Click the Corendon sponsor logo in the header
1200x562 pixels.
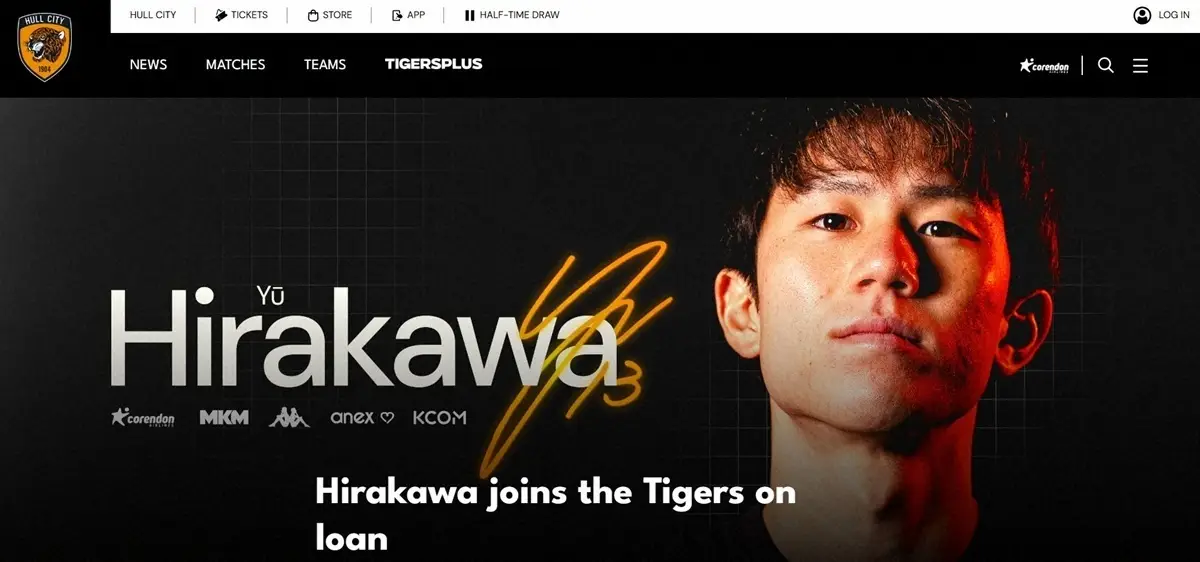coord(1044,66)
